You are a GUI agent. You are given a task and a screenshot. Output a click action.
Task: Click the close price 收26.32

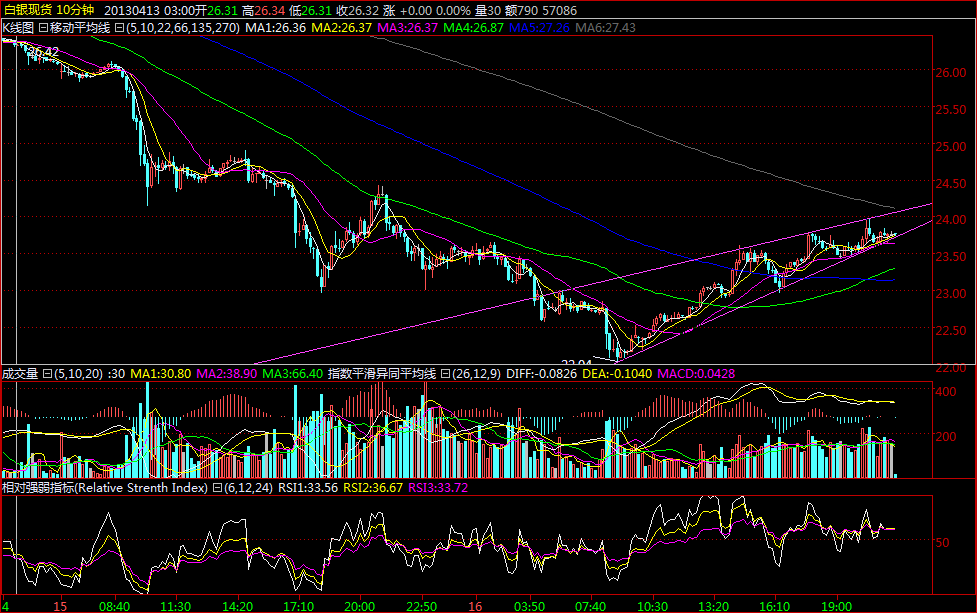point(358,11)
